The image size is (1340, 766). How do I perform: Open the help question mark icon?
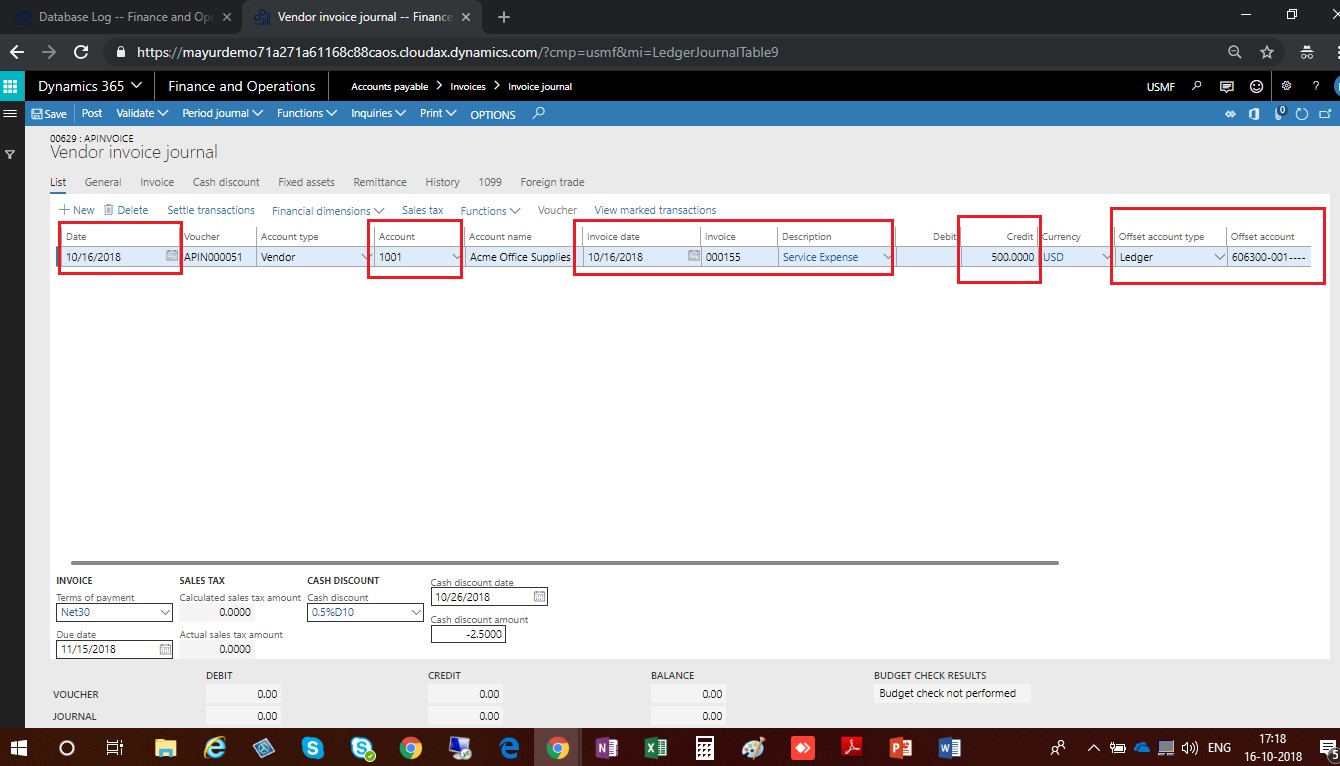click(1316, 86)
